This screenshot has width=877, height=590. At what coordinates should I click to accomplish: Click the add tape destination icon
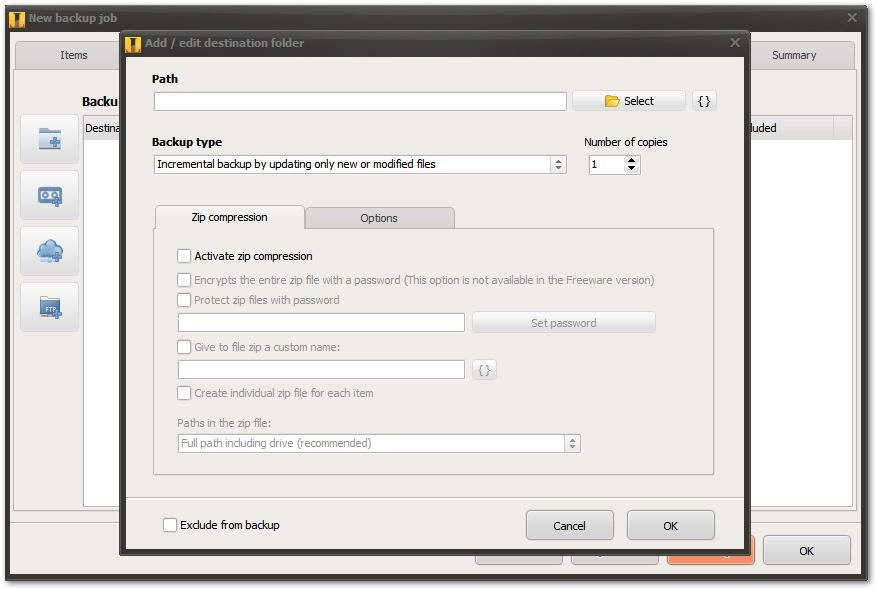(50, 195)
